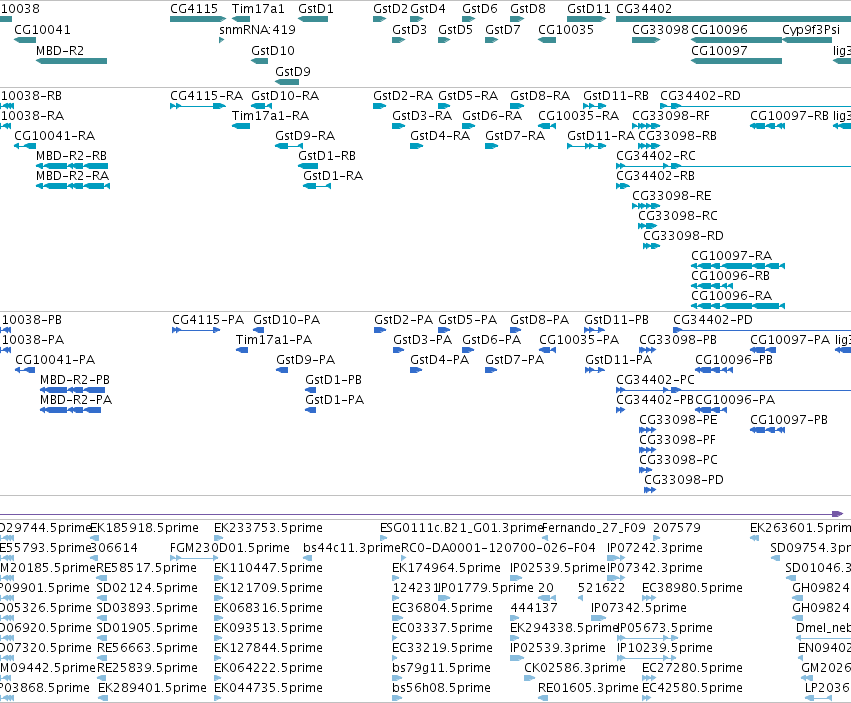Click the CG4115 gene label
Image resolution: width=851 pixels, height=703 pixels.
[x=194, y=9]
